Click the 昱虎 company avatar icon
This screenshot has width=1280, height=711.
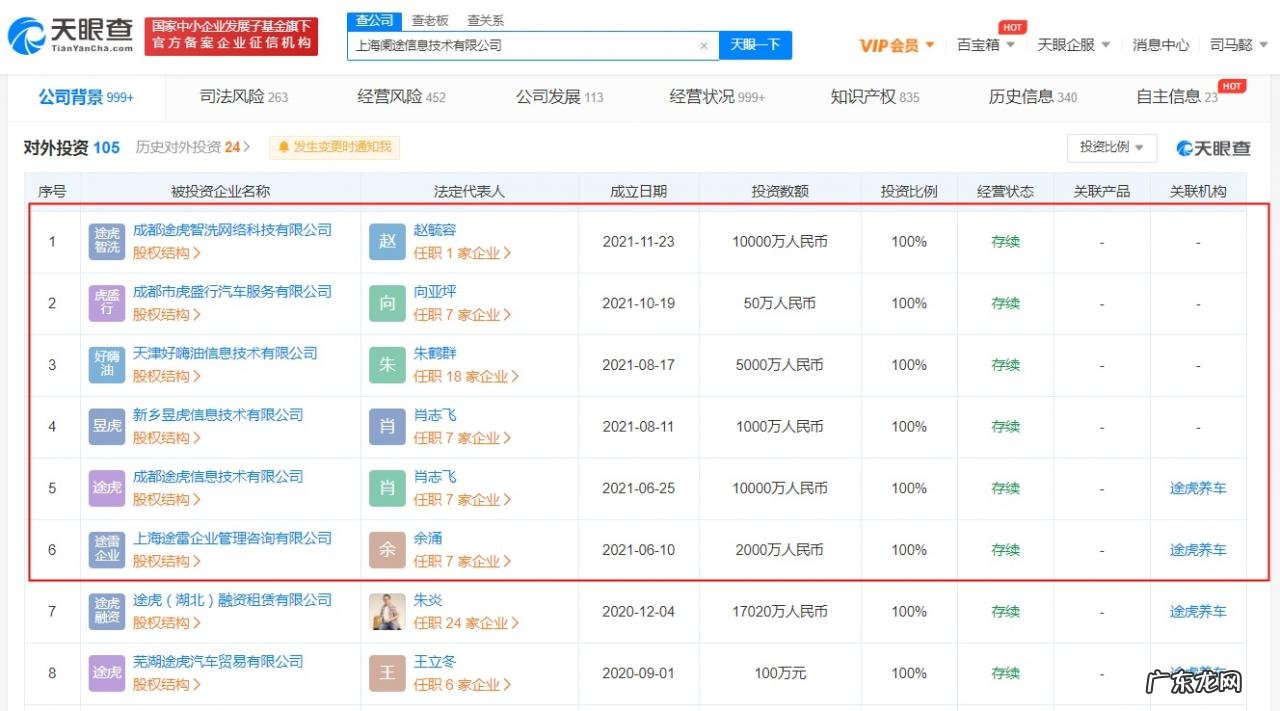pyautogui.click(x=106, y=426)
